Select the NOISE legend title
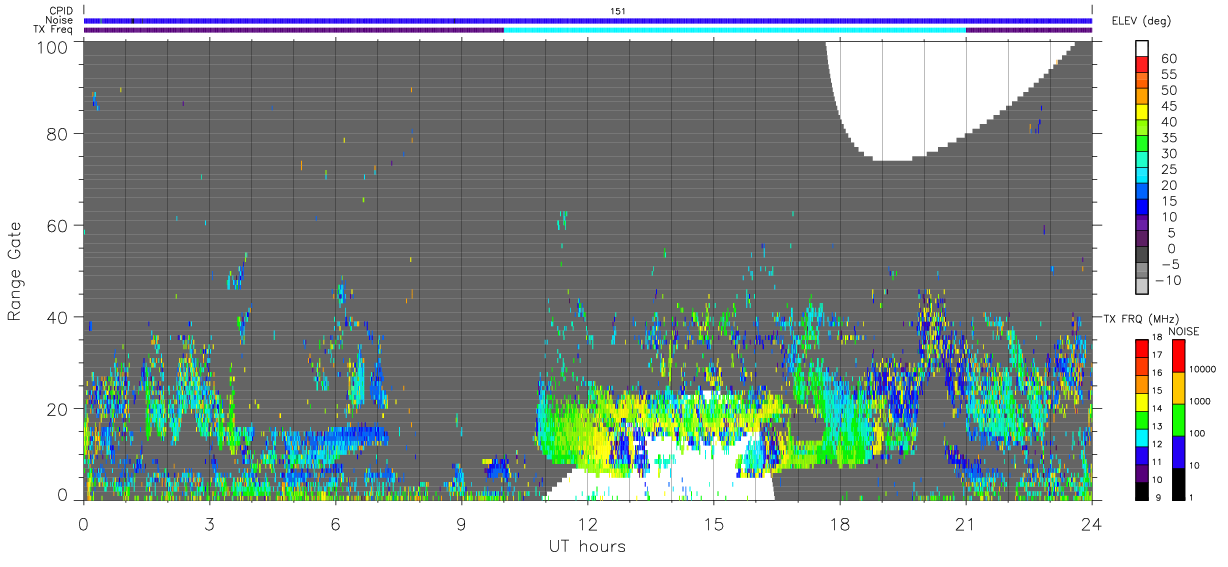This screenshot has width=1228, height=567. [1183, 331]
